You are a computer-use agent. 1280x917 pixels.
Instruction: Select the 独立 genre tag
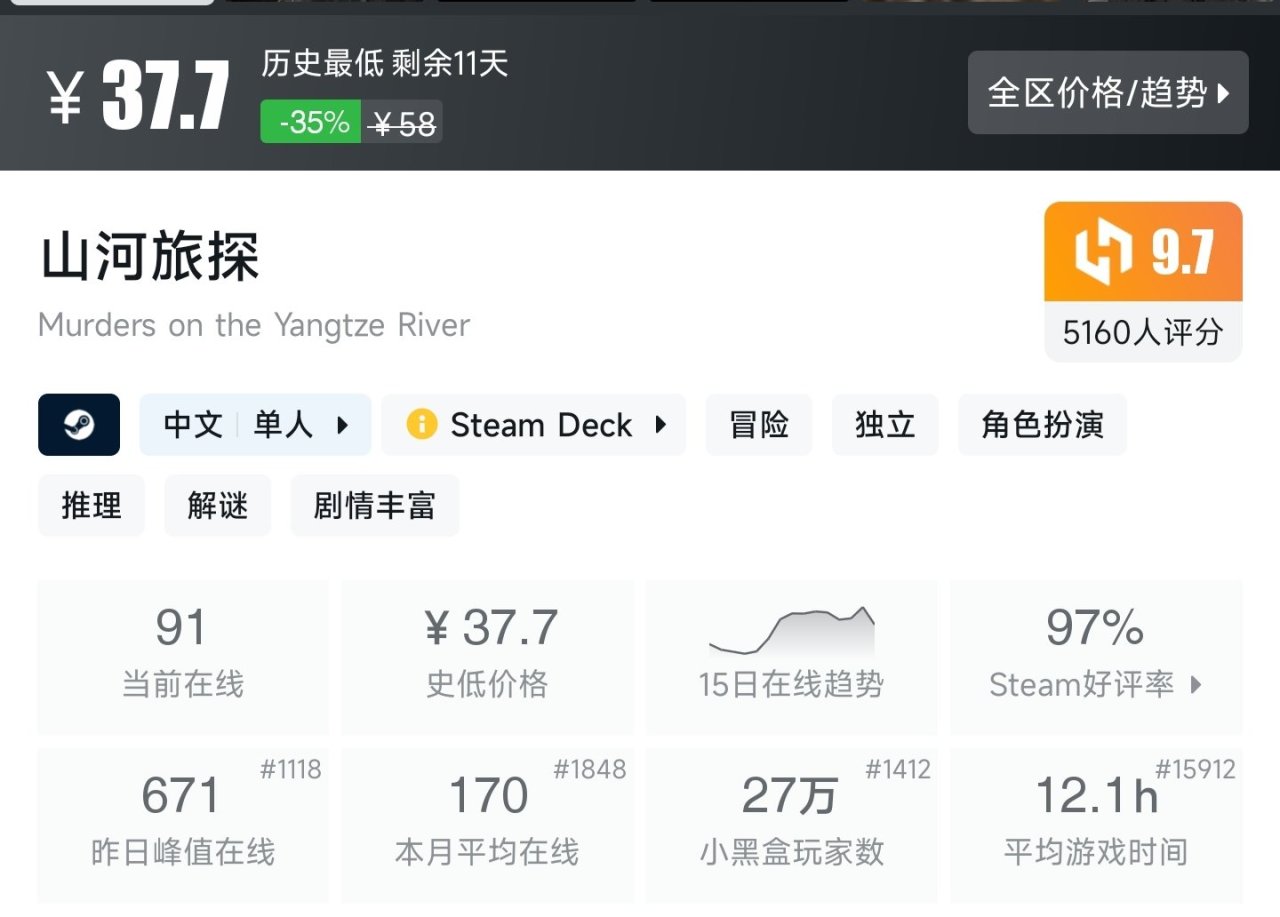click(885, 425)
